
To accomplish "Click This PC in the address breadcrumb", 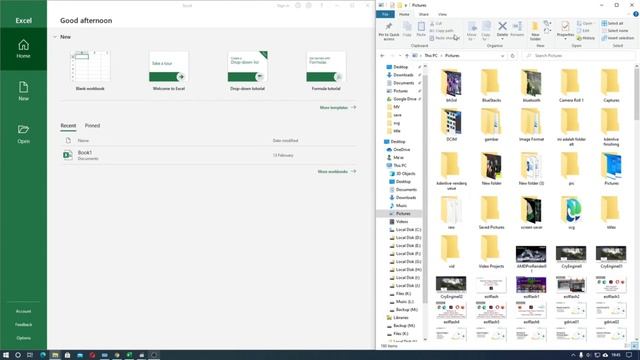I will pyautogui.click(x=431, y=56).
